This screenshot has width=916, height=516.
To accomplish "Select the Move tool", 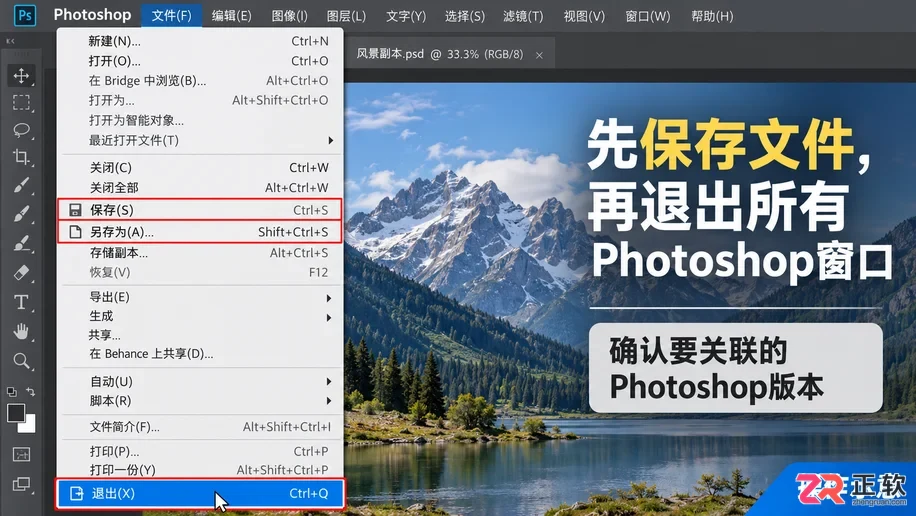I will click(21, 75).
